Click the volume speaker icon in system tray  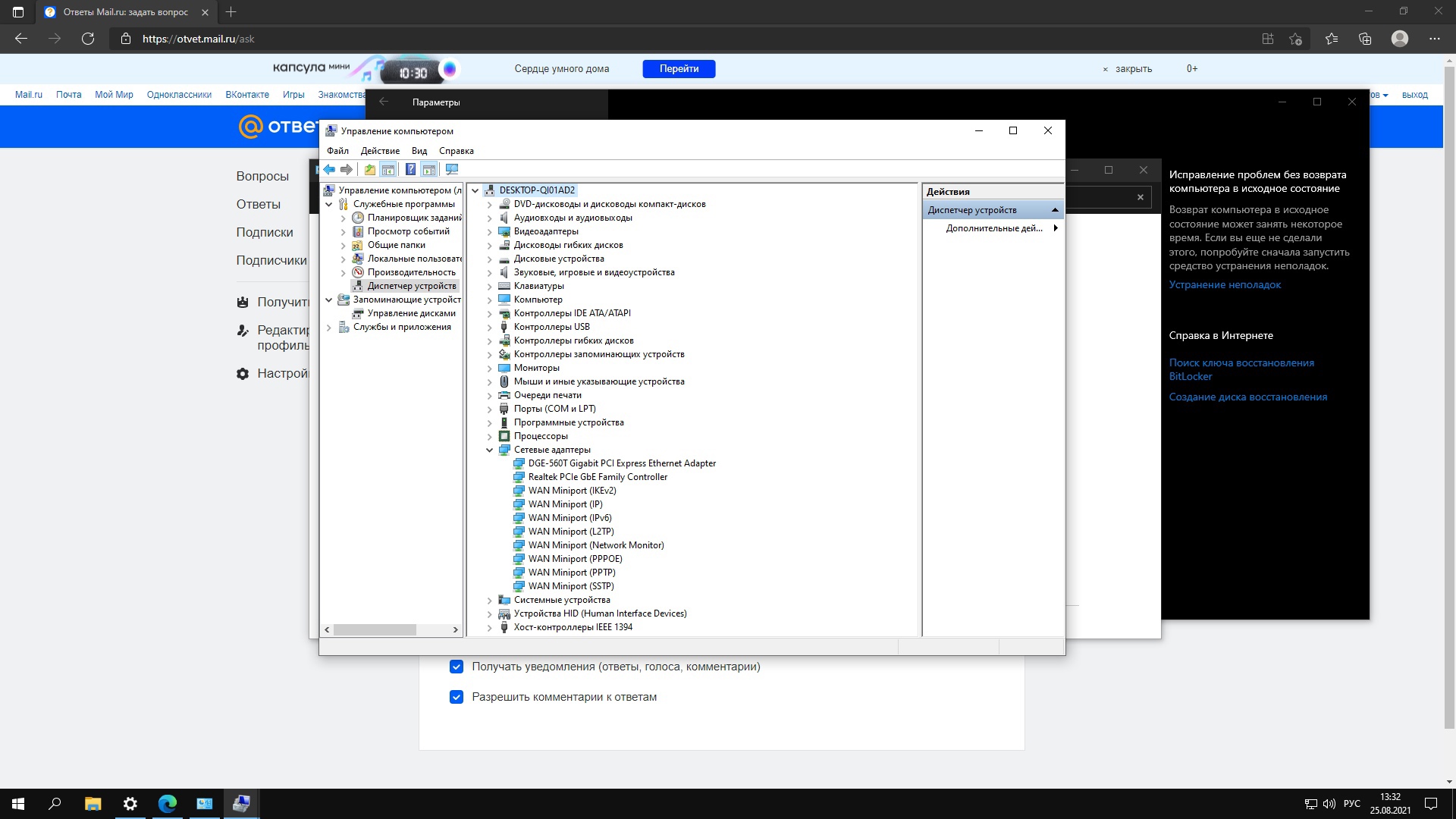tap(1329, 804)
